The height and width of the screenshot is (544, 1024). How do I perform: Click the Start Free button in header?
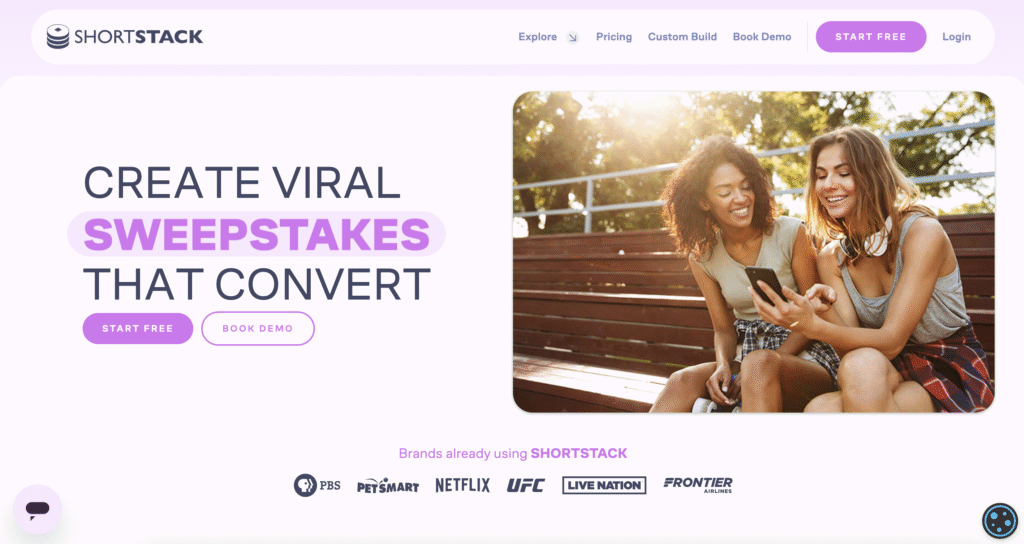point(871,37)
